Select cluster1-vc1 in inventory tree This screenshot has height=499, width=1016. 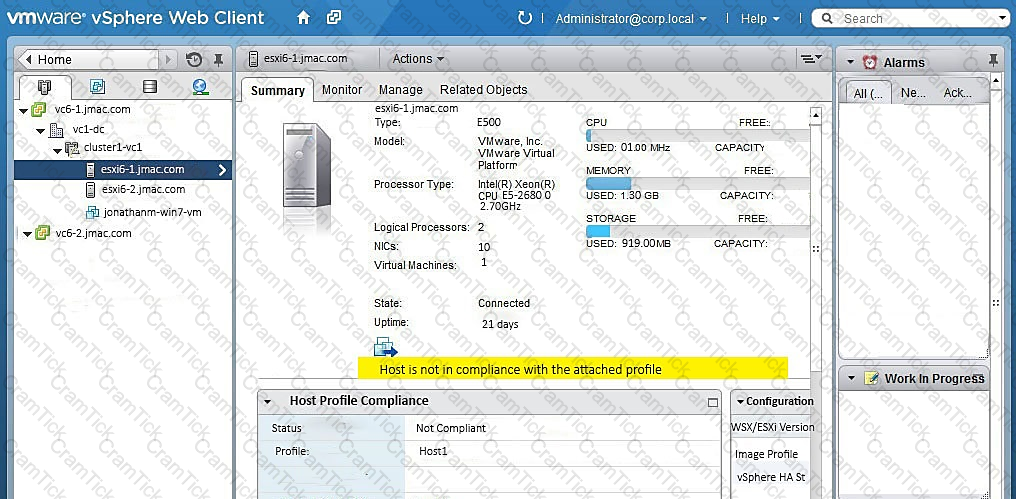(x=113, y=148)
